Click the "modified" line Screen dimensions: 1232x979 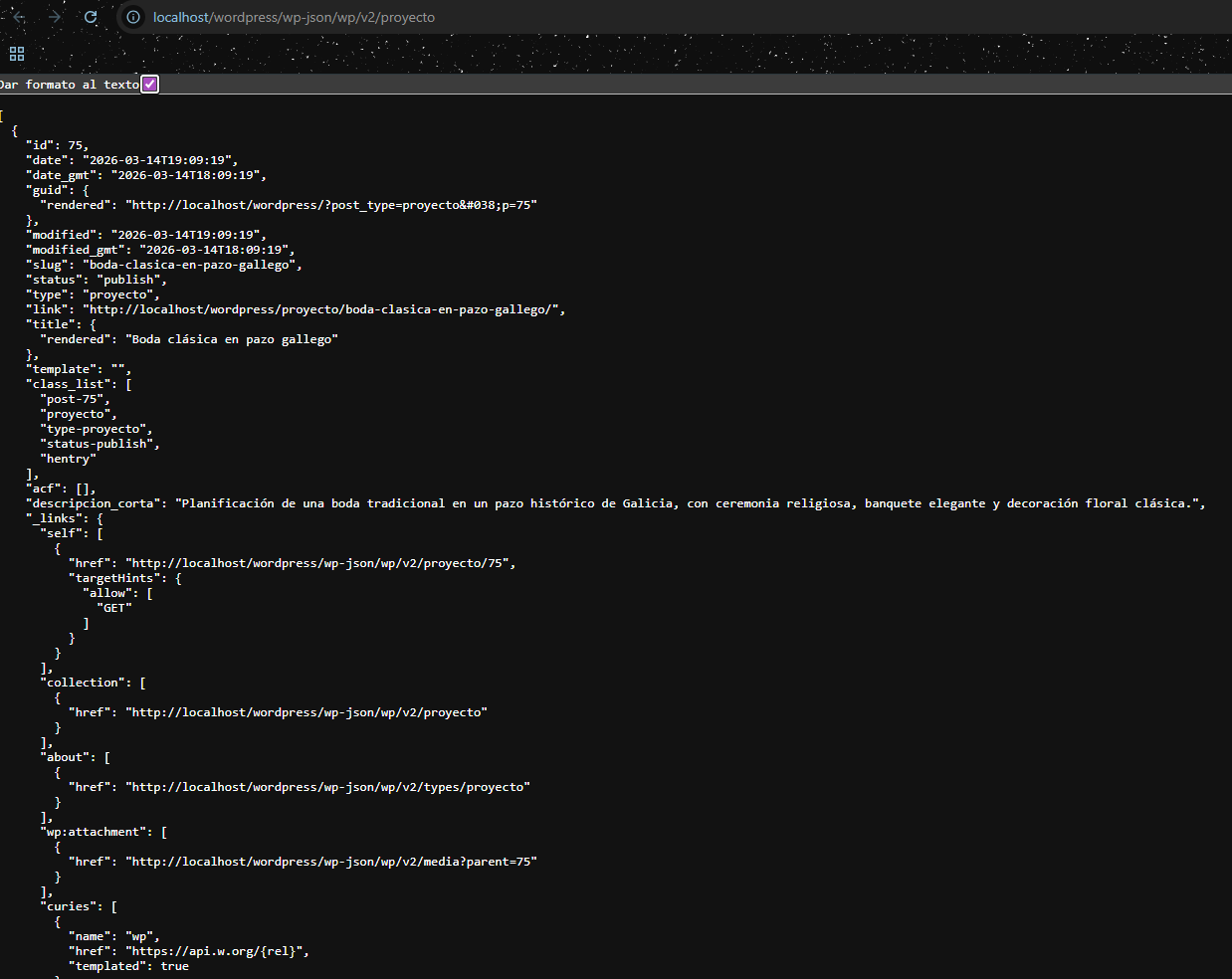pos(146,235)
